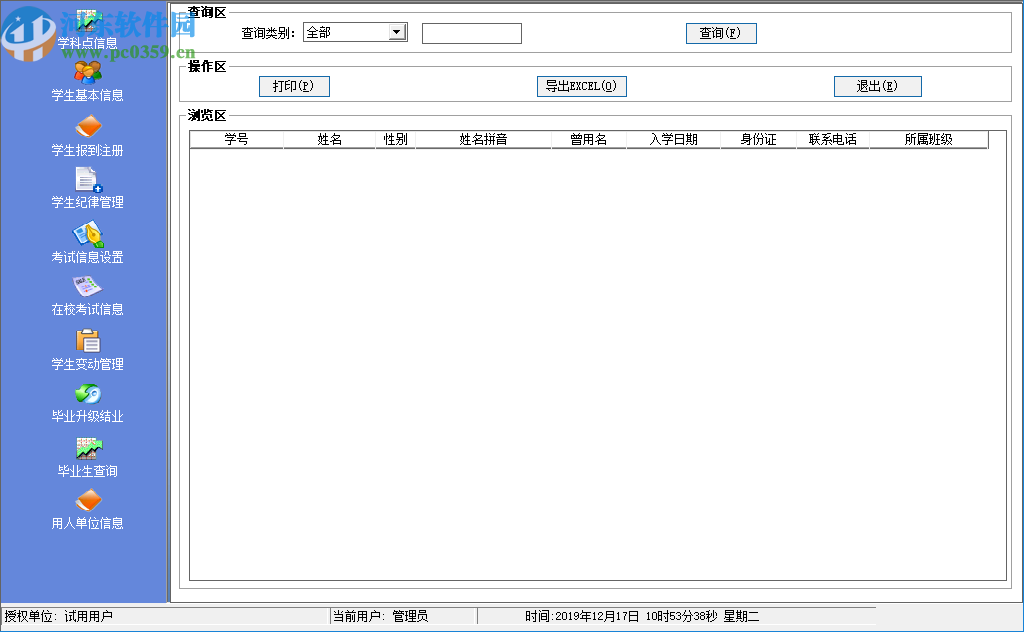
Task: Click the 退出(E) button
Action: 877,86
